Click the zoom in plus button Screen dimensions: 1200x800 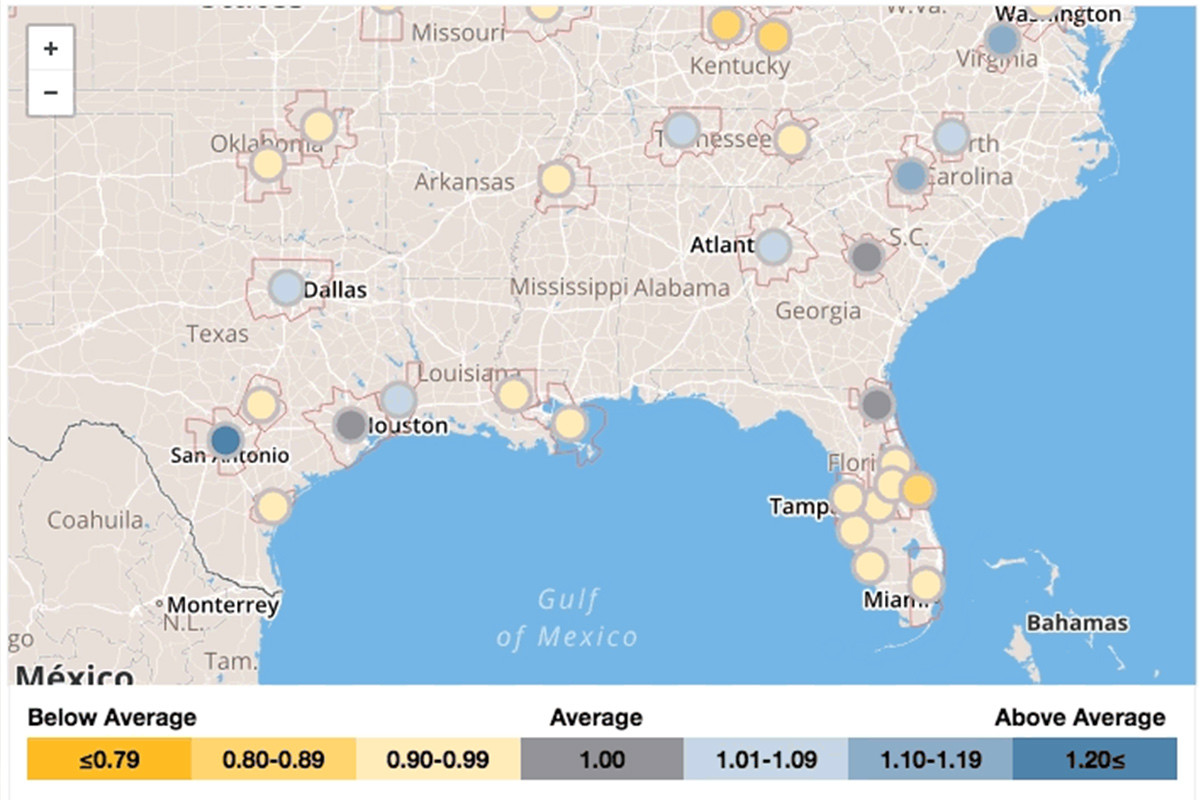[x=51, y=48]
